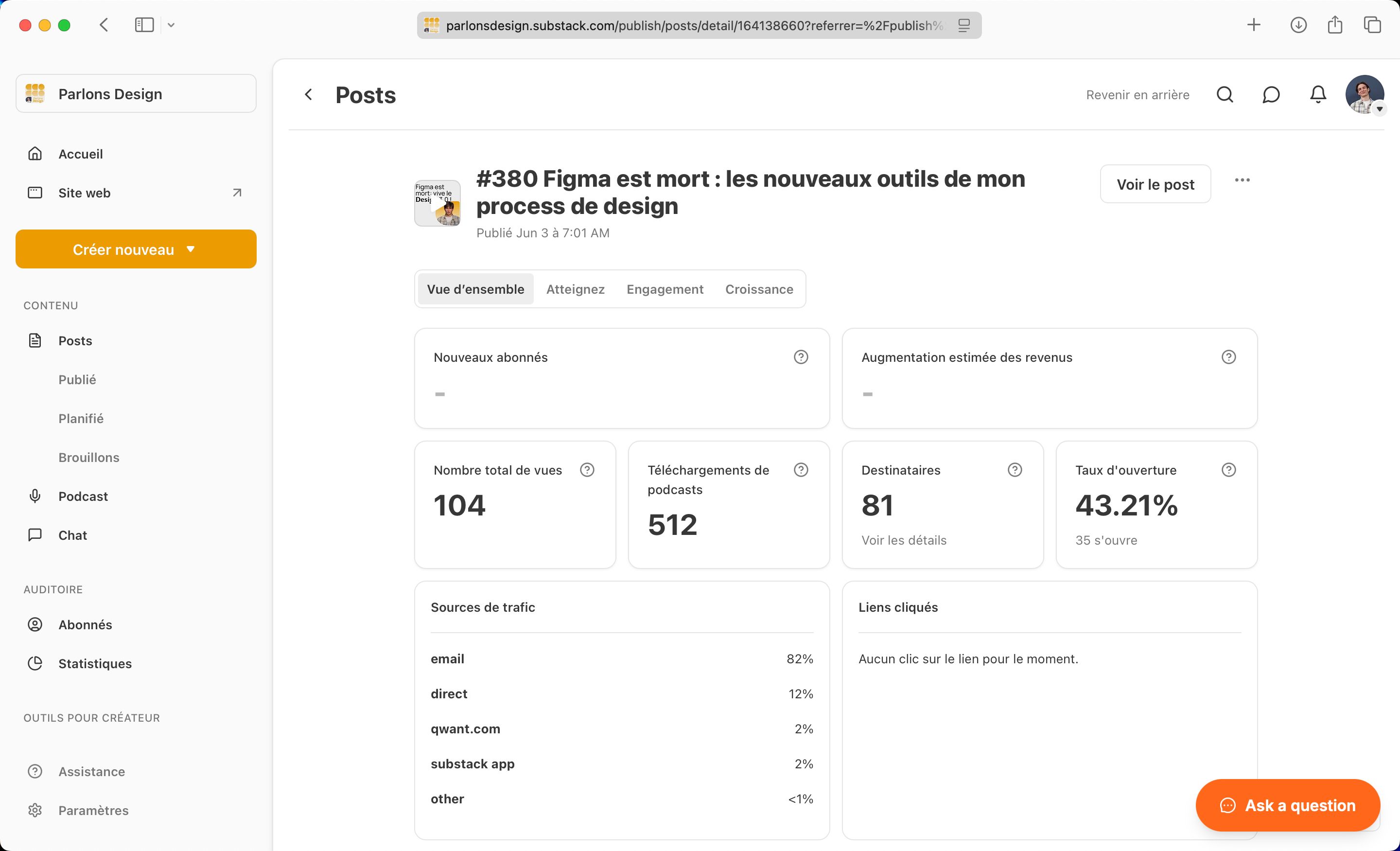The width and height of the screenshot is (1400, 851).
Task: Click the 512 podcast downloads value
Action: pyautogui.click(x=672, y=524)
